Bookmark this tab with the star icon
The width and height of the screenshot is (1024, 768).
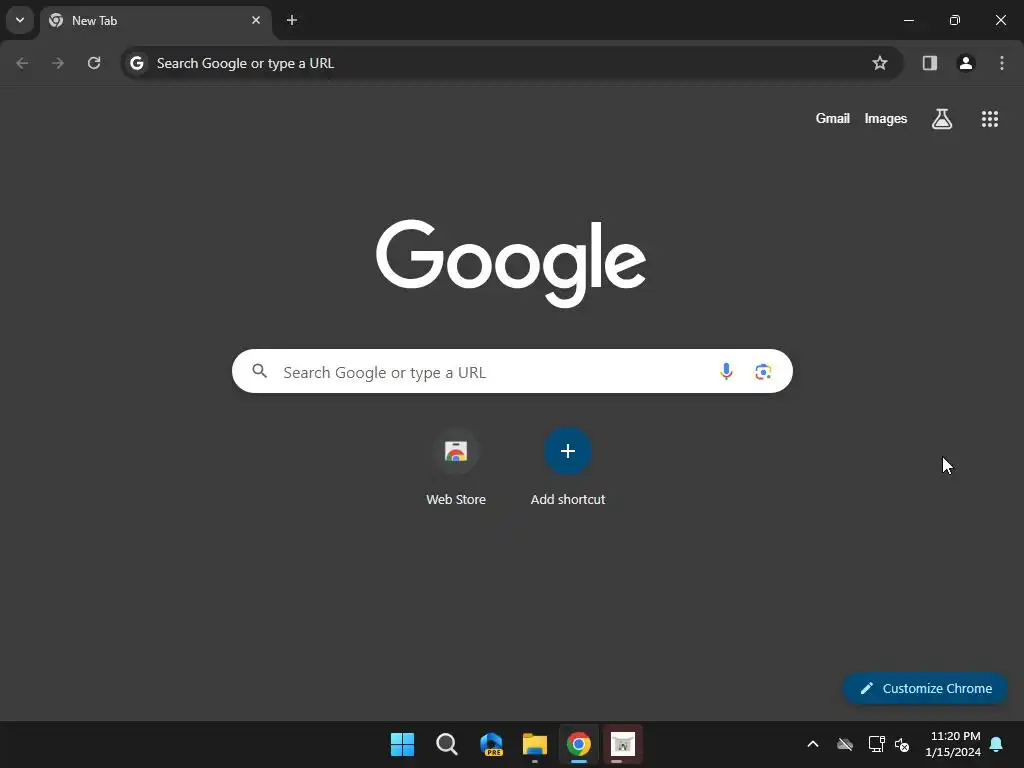coord(880,63)
